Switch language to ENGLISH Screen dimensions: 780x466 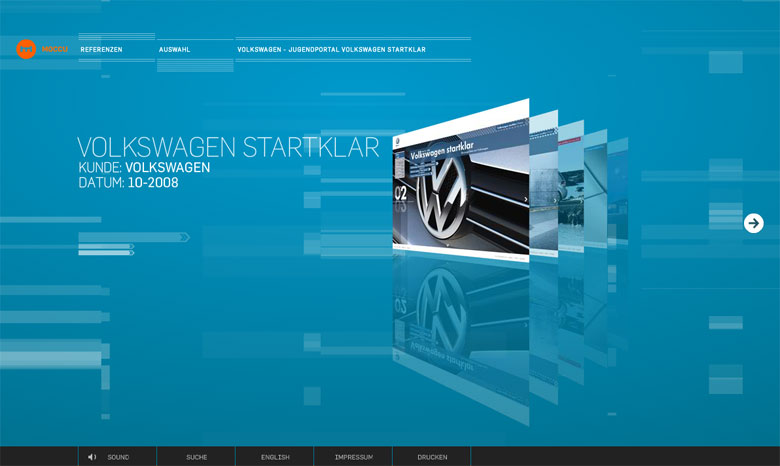click(x=275, y=457)
